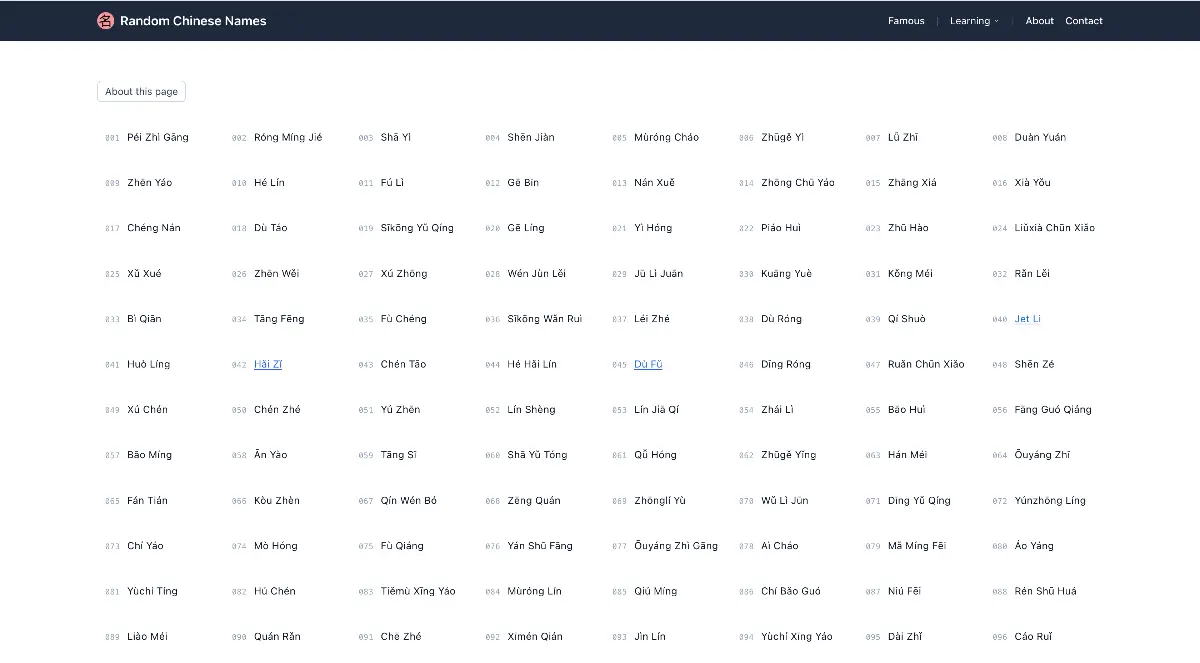
Task: Click the name Tiěmù Xīng Yáo
Action: pos(418,591)
